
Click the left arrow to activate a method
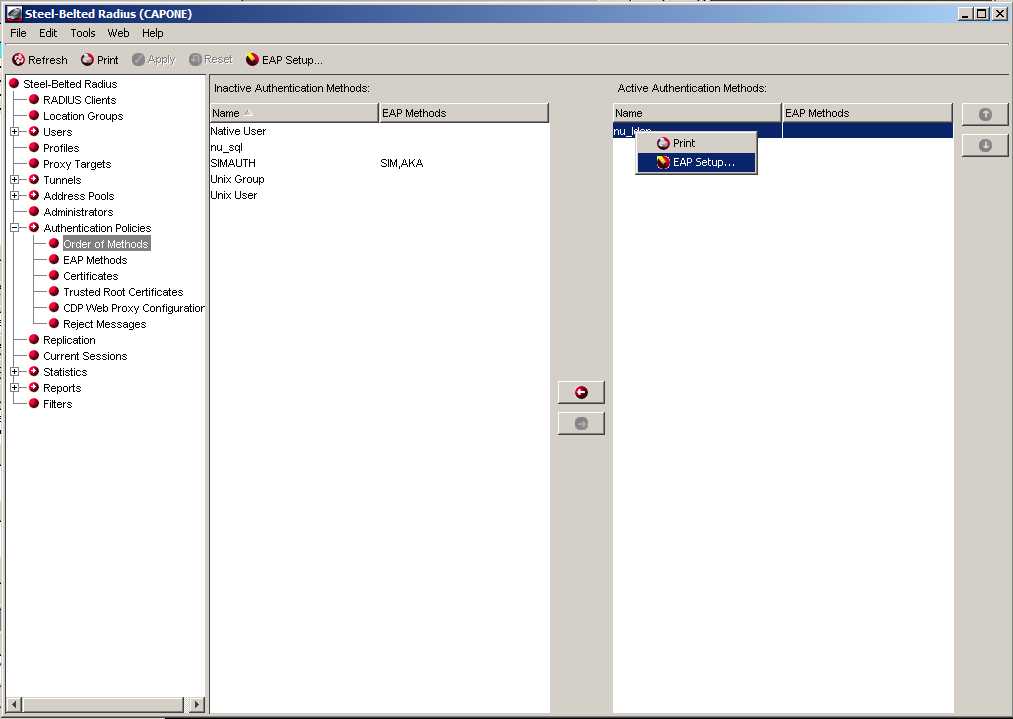click(x=581, y=391)
